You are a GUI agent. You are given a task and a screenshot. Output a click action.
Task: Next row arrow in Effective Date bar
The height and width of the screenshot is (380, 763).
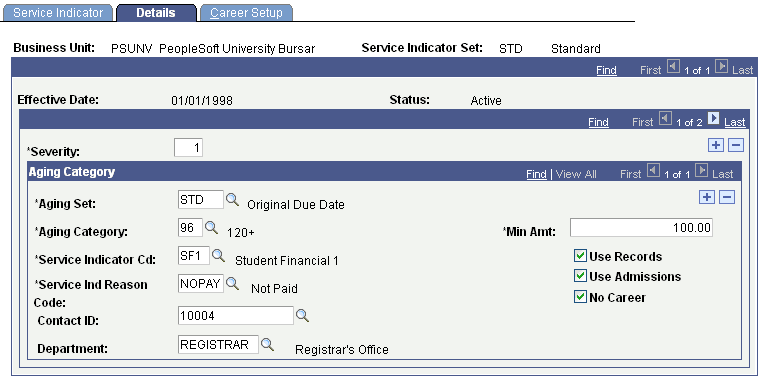[x=722, y=66]
